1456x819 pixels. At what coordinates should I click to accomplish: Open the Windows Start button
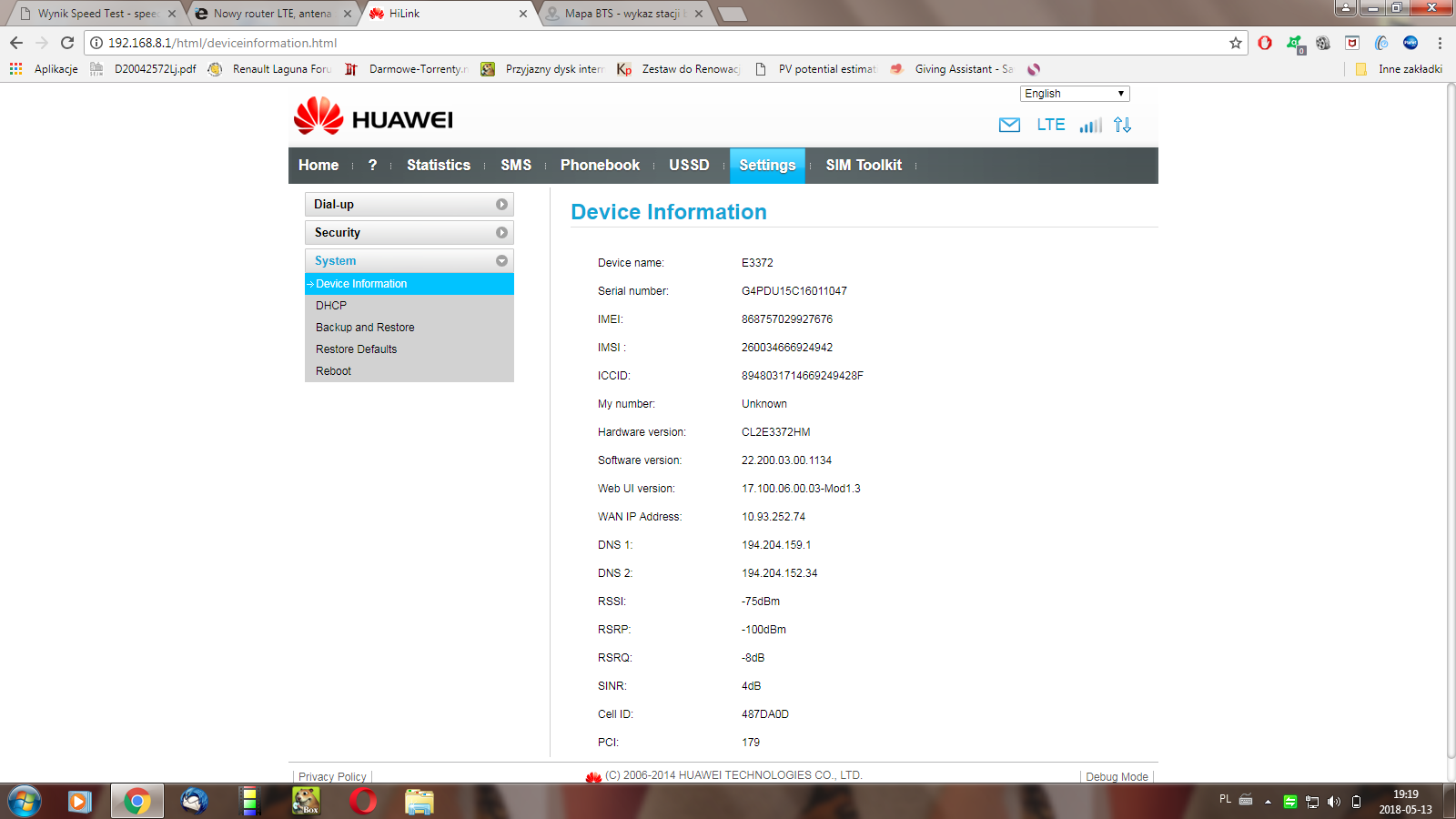pyautogui.click(x=25, y=802)
